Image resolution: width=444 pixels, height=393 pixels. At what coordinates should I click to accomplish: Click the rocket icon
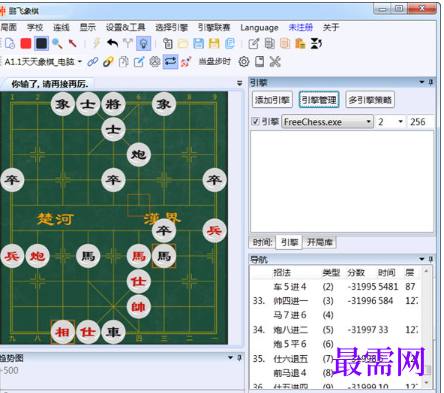pos(186,62)
